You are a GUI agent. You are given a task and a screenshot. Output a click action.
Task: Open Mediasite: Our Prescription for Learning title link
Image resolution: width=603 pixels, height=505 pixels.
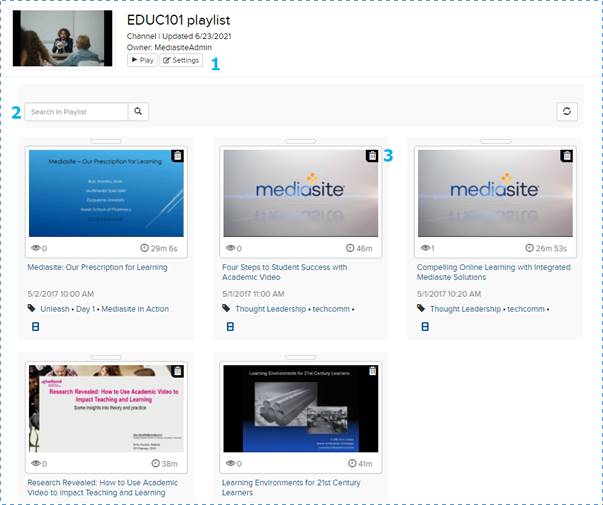pyautogui.click(x=97, y=267)
